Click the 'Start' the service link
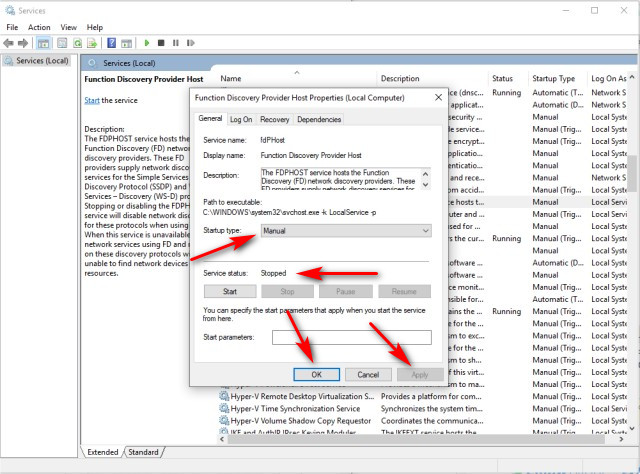Viewport: 640px width, 474px height. 92,100
